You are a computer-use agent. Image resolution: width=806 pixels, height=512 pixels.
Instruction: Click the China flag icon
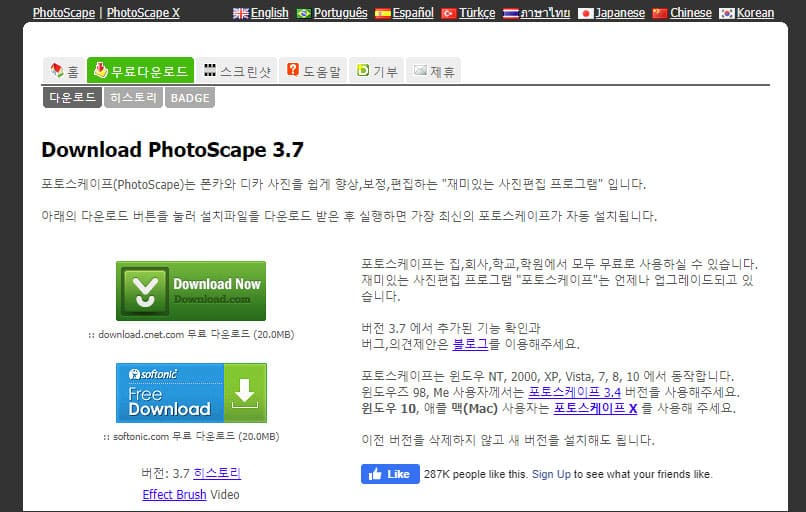(660, 13)
